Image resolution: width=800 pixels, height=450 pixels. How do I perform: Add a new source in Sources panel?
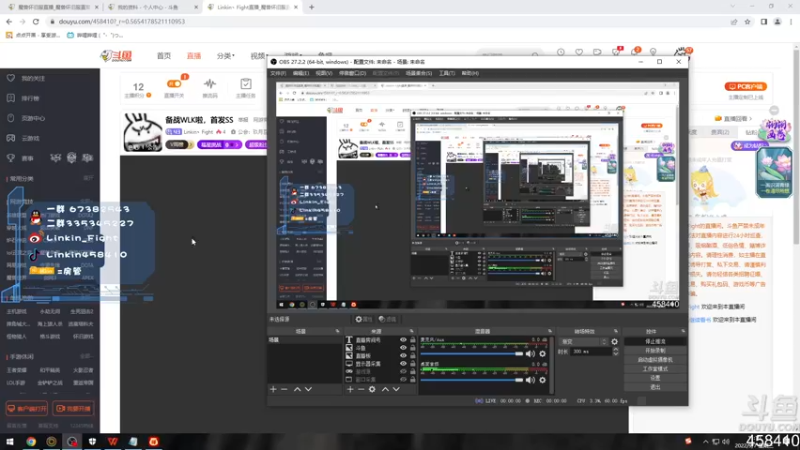tap(350, 389)
